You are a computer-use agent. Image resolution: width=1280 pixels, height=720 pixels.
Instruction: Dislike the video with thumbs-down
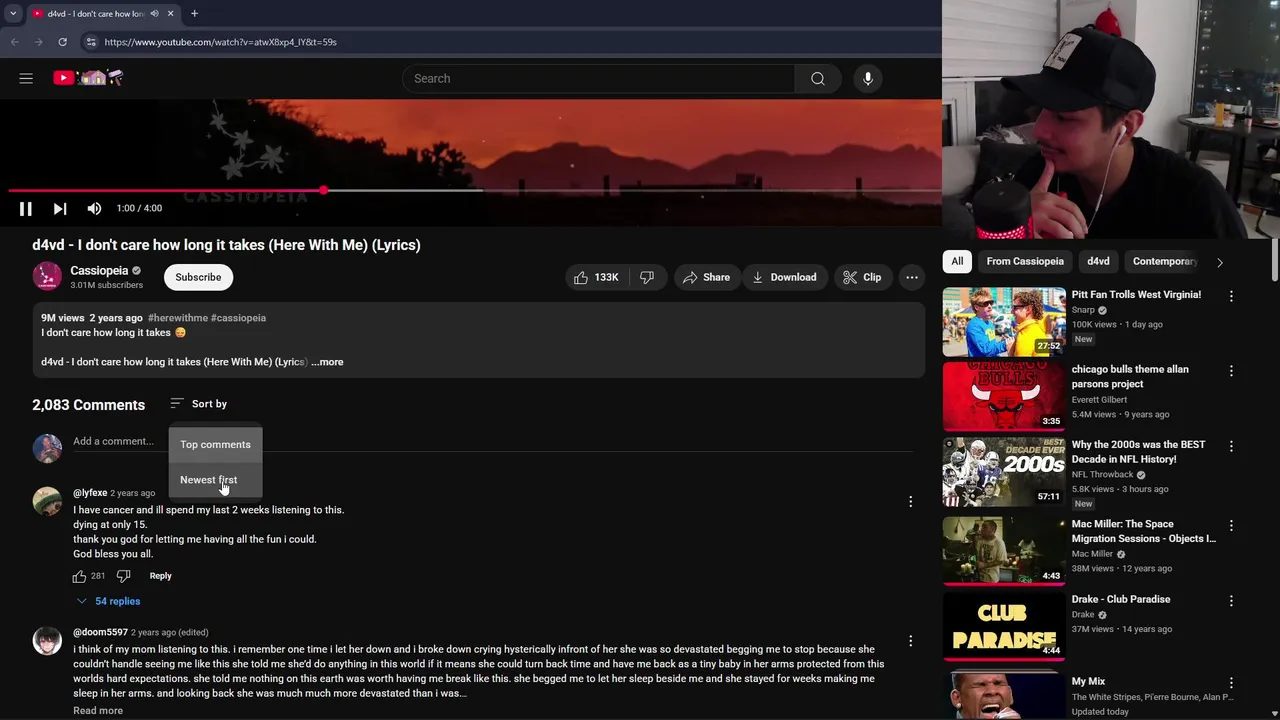click(x=647, y=277)
